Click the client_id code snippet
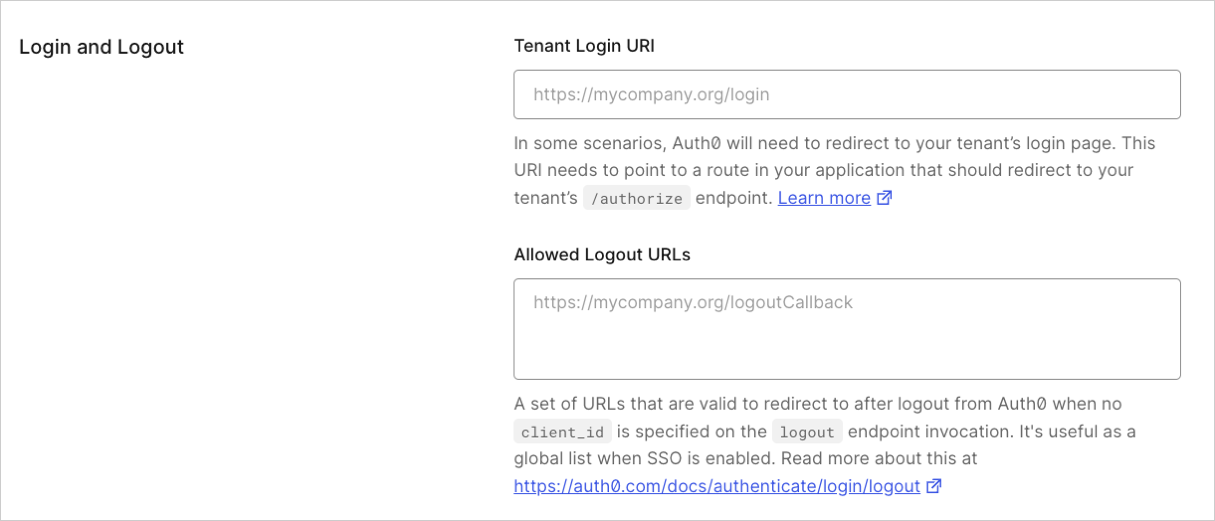Image resolution: width=1215 pixels, height=521 pixels. click(x=563, y=432)
